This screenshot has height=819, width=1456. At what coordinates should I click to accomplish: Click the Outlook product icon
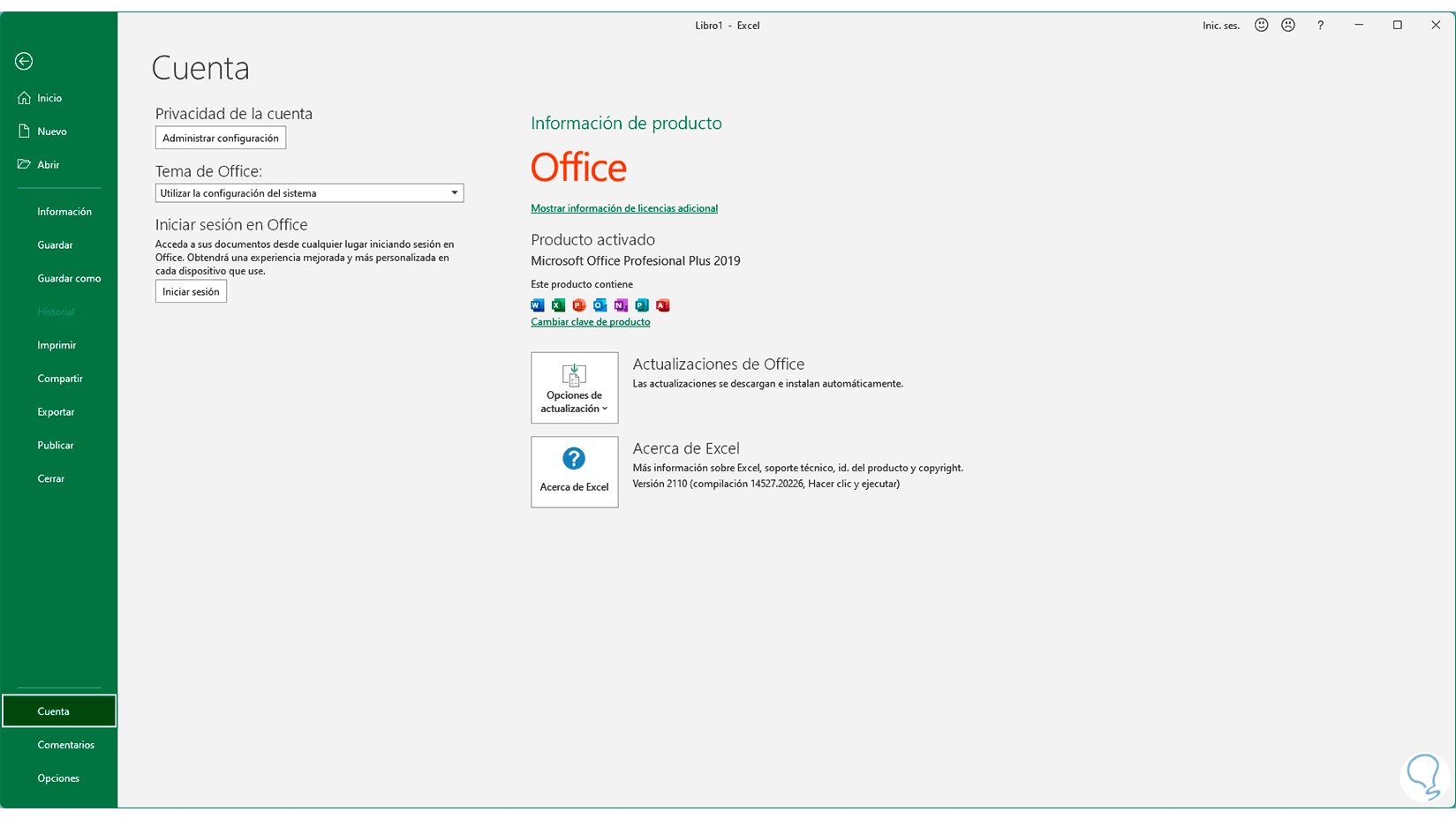pos(600,305)
